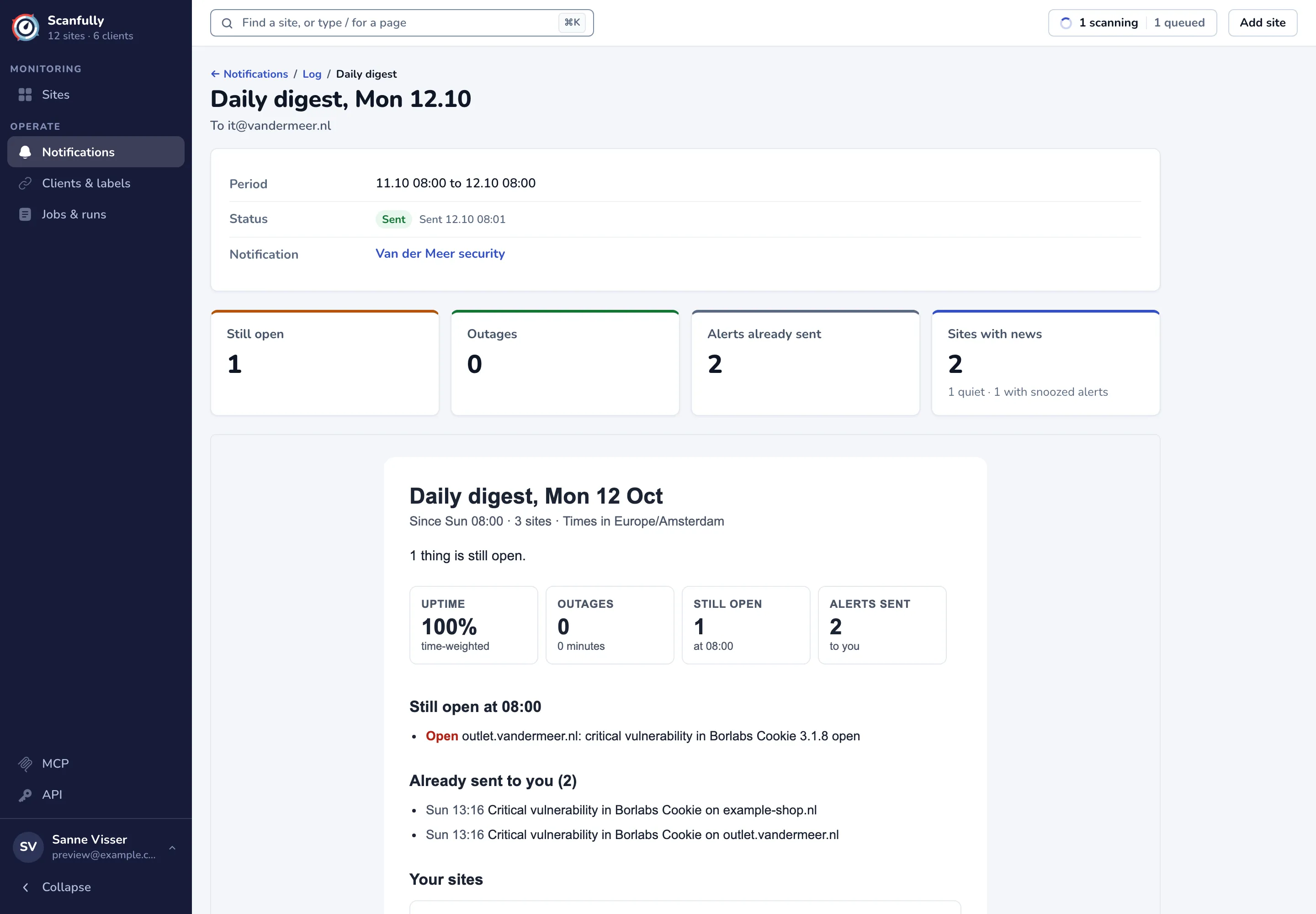This screenshot has width=1316, height=914.
Task: Click the ⌘K shortcut badge
Action: 572,23
